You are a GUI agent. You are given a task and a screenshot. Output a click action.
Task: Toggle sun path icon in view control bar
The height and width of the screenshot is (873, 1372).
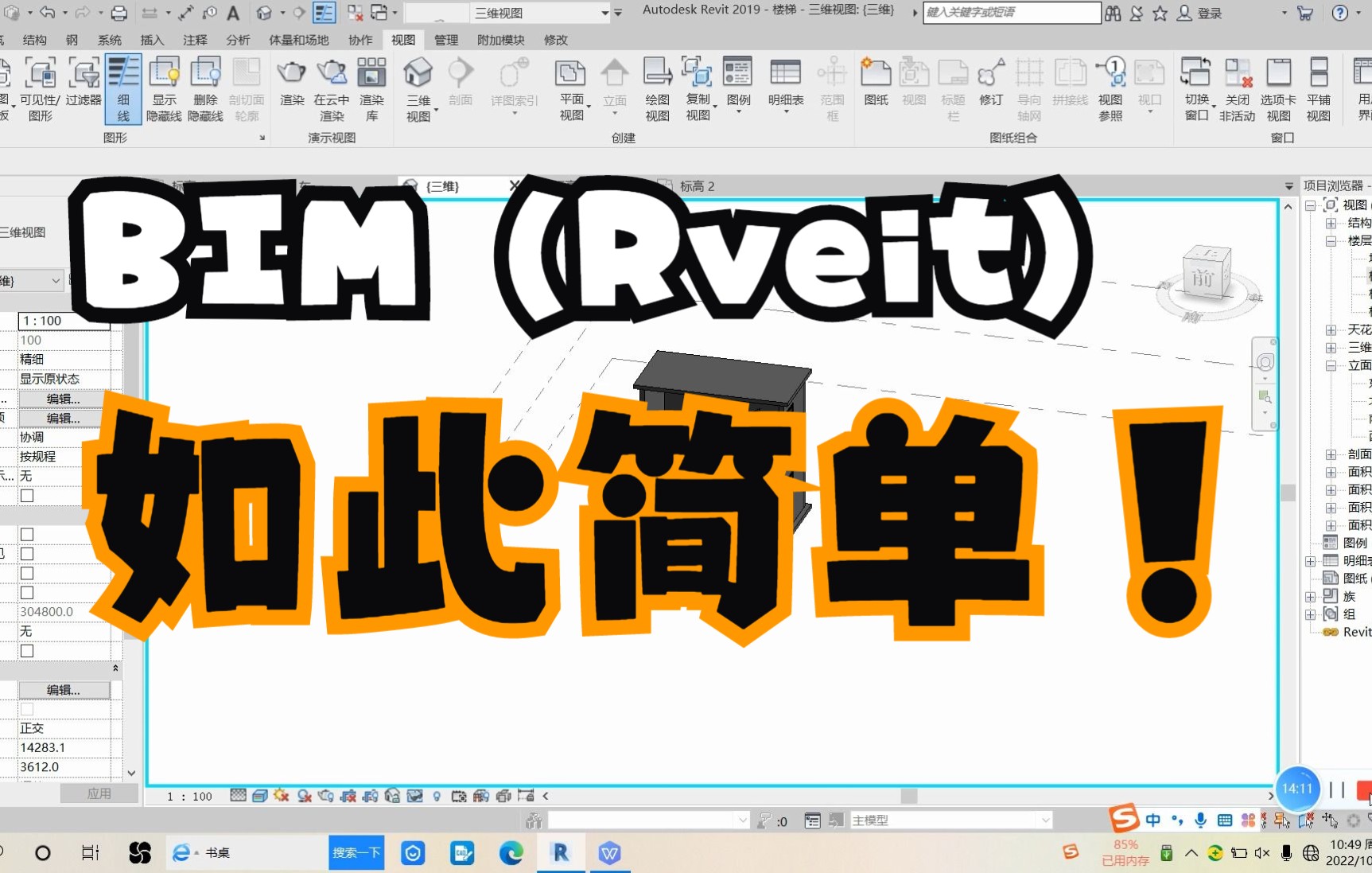pyautogui.click(x=281, y=796)
